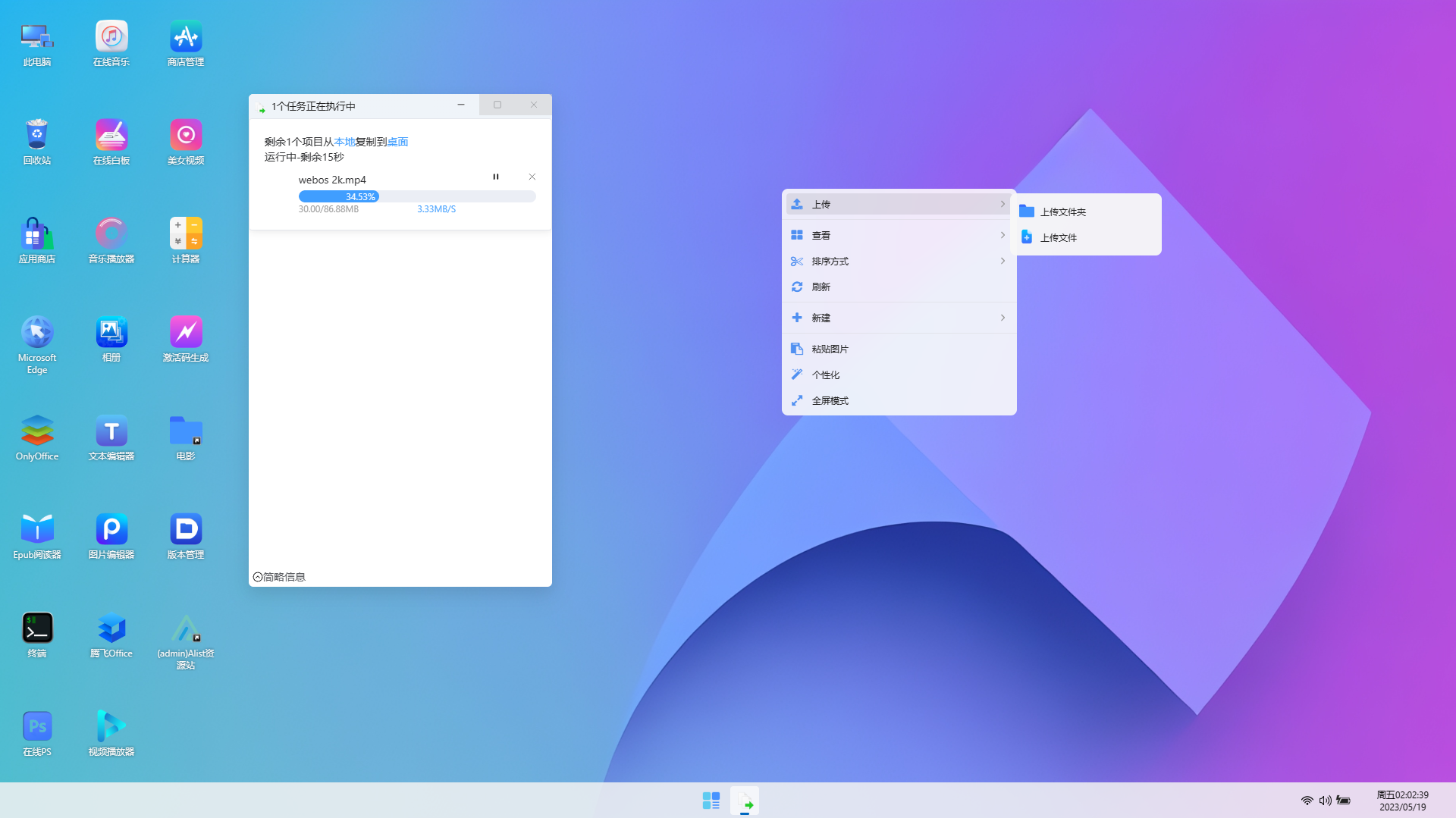Screen dimensions: 1456x818
Task: Launch the 终端 terminal icon
Action: click(37, 635)
